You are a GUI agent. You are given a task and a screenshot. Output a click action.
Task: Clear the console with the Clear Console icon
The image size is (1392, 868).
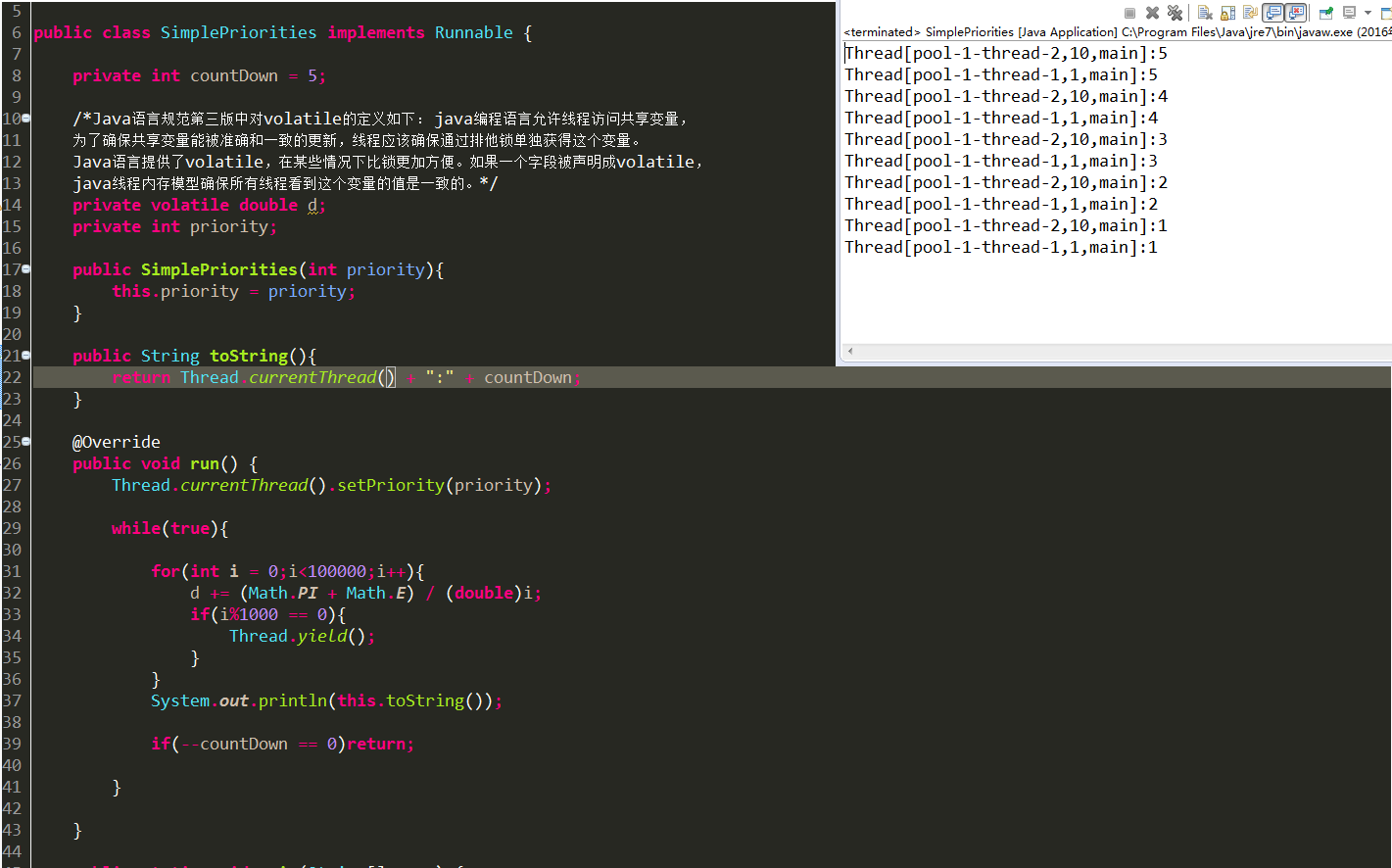click(x=1206, y=13)
